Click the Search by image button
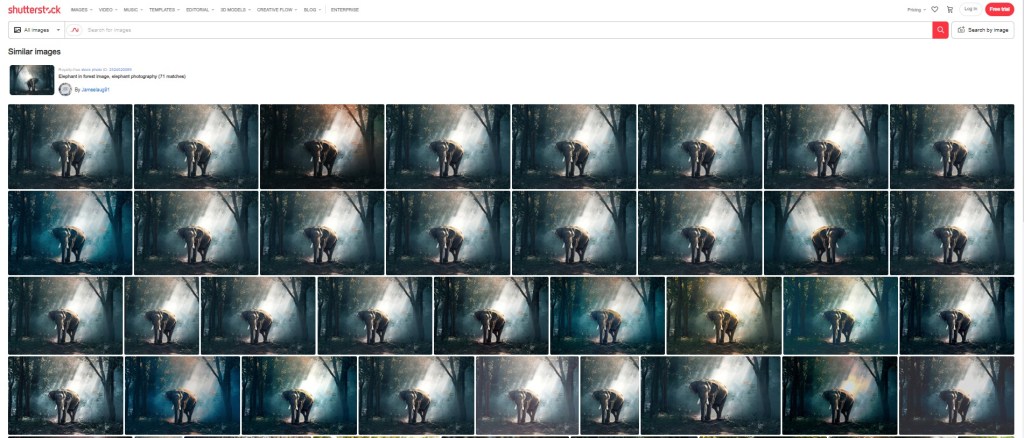 (983, 30)
